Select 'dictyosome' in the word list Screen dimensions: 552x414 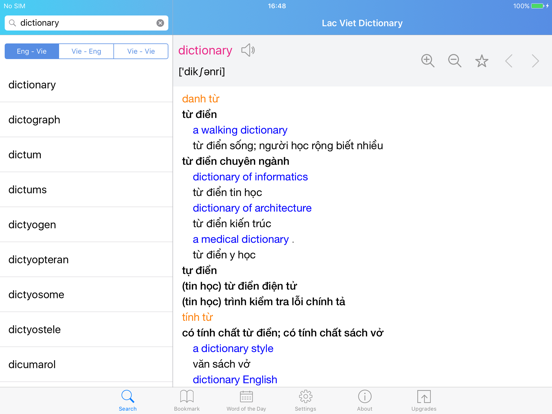[x=86, y=294]
